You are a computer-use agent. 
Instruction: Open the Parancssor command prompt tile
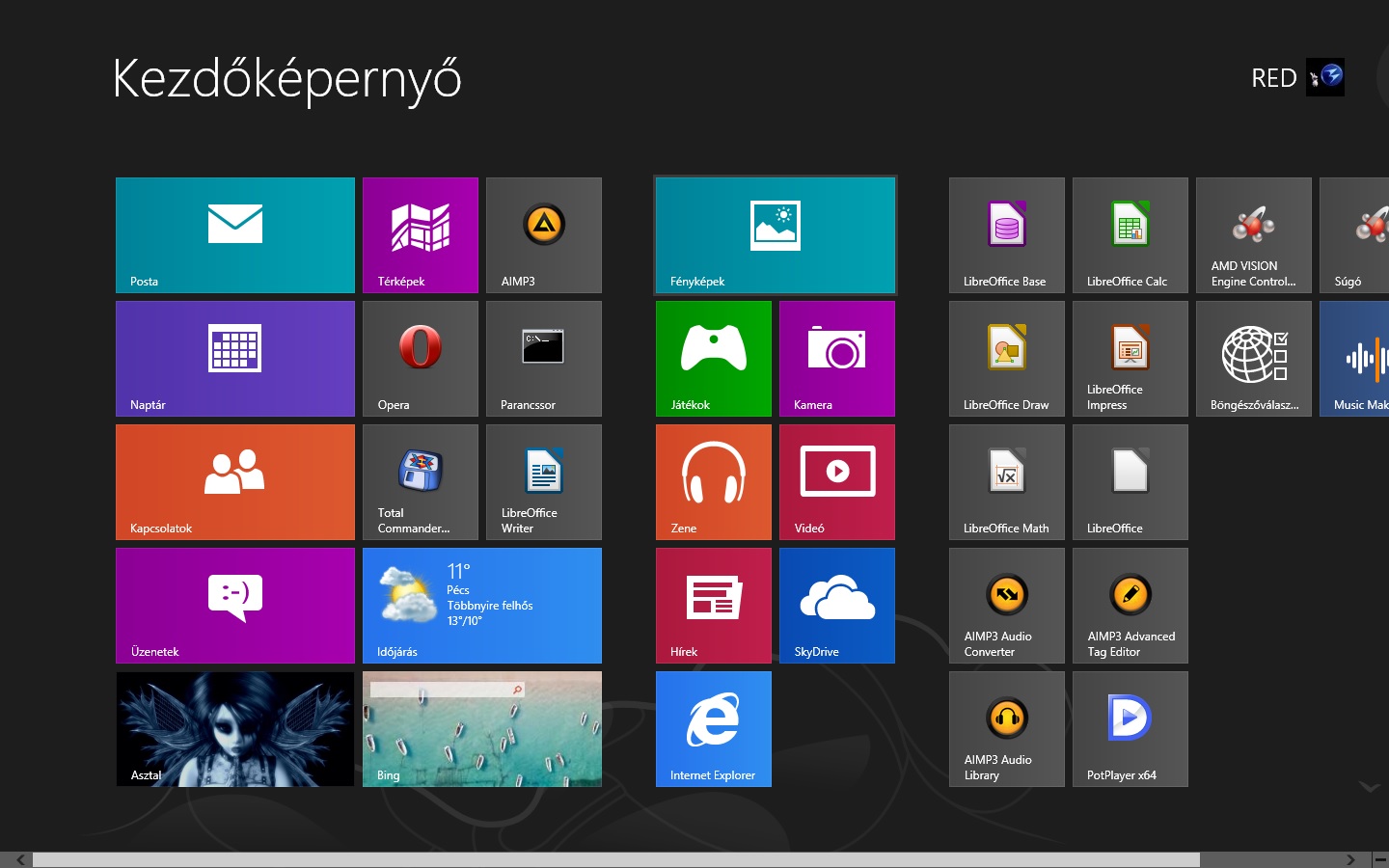pos(544,359)
